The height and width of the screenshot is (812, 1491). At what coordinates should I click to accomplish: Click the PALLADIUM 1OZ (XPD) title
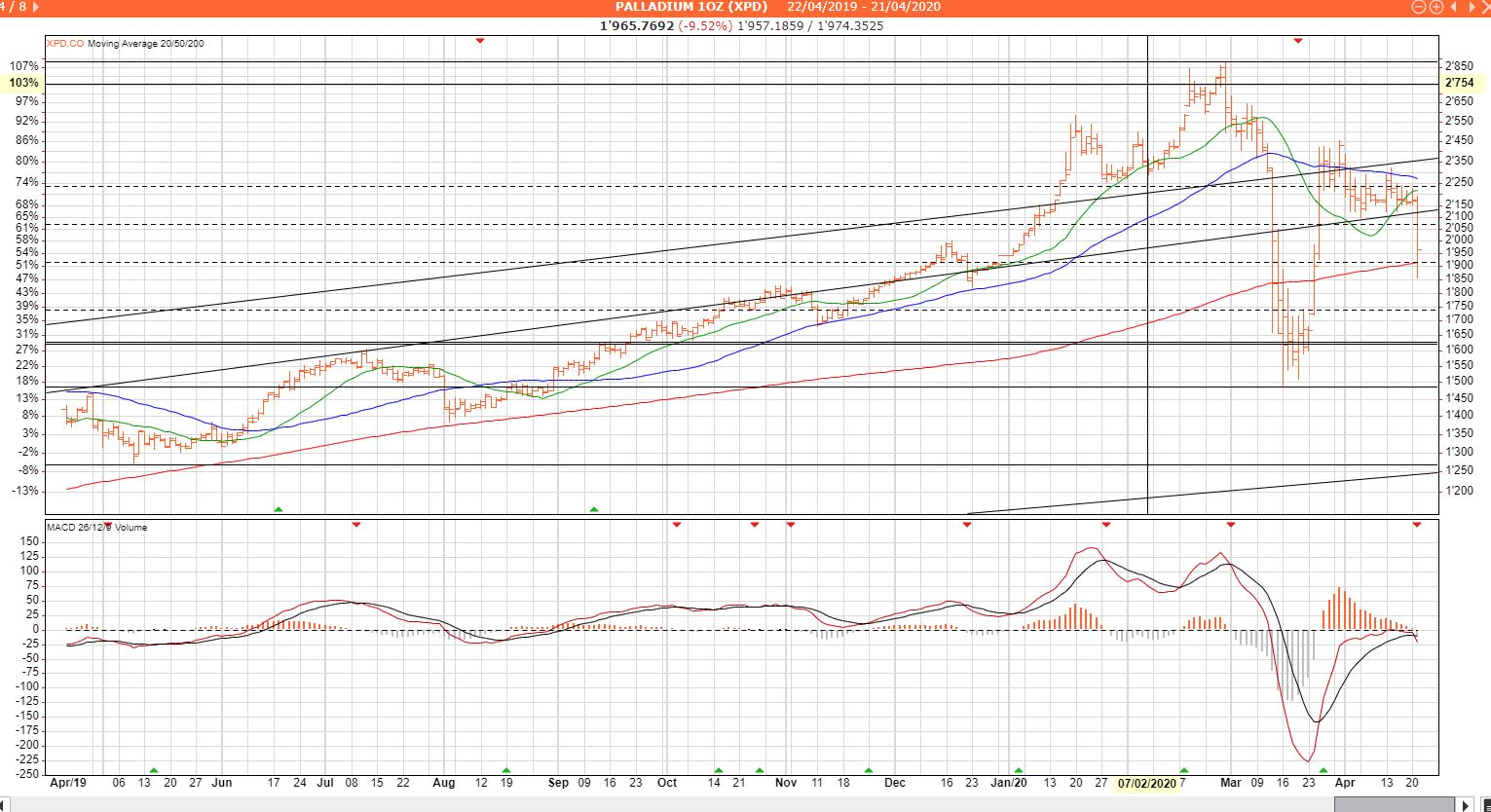click(690, 7)
